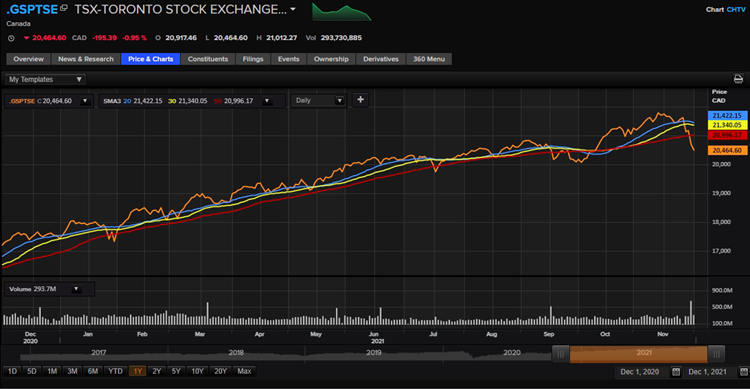Select the 5D time range button
Image resolution: width=750 pixels, height=389 pixels.
point(32,371)
